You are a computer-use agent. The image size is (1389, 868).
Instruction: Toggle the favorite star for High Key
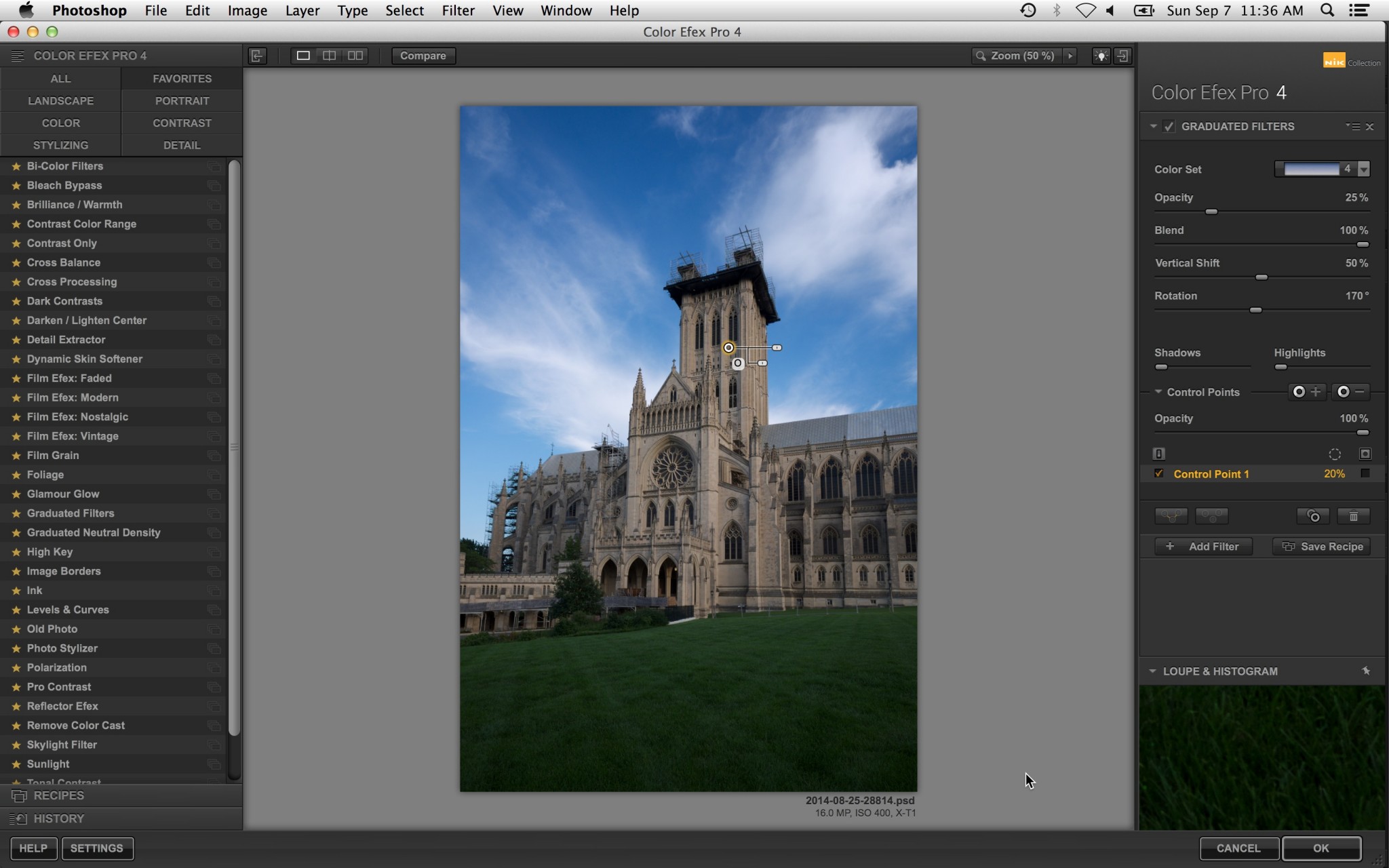point(16,552)
